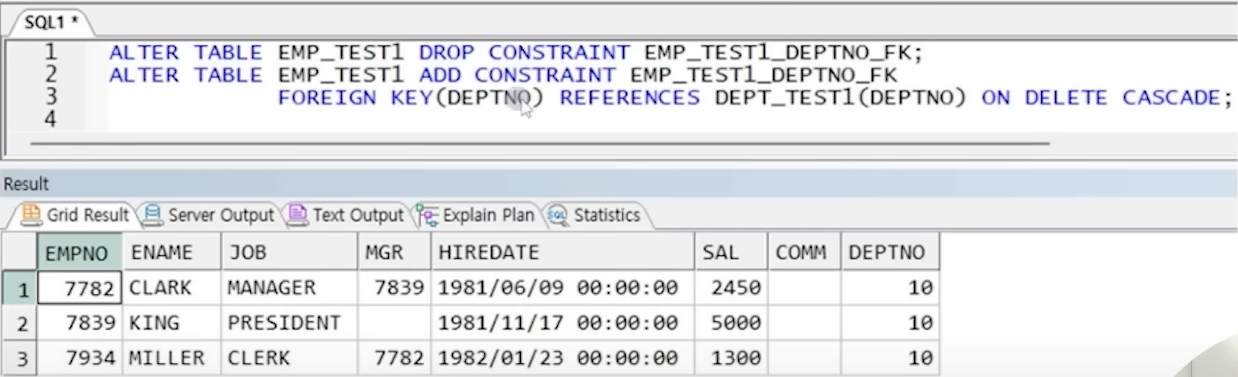Image resolution: width=1238 pixels, height=377 pixels.
Task: Click the EMPNO cell 7934
Action: click(81, 358)
